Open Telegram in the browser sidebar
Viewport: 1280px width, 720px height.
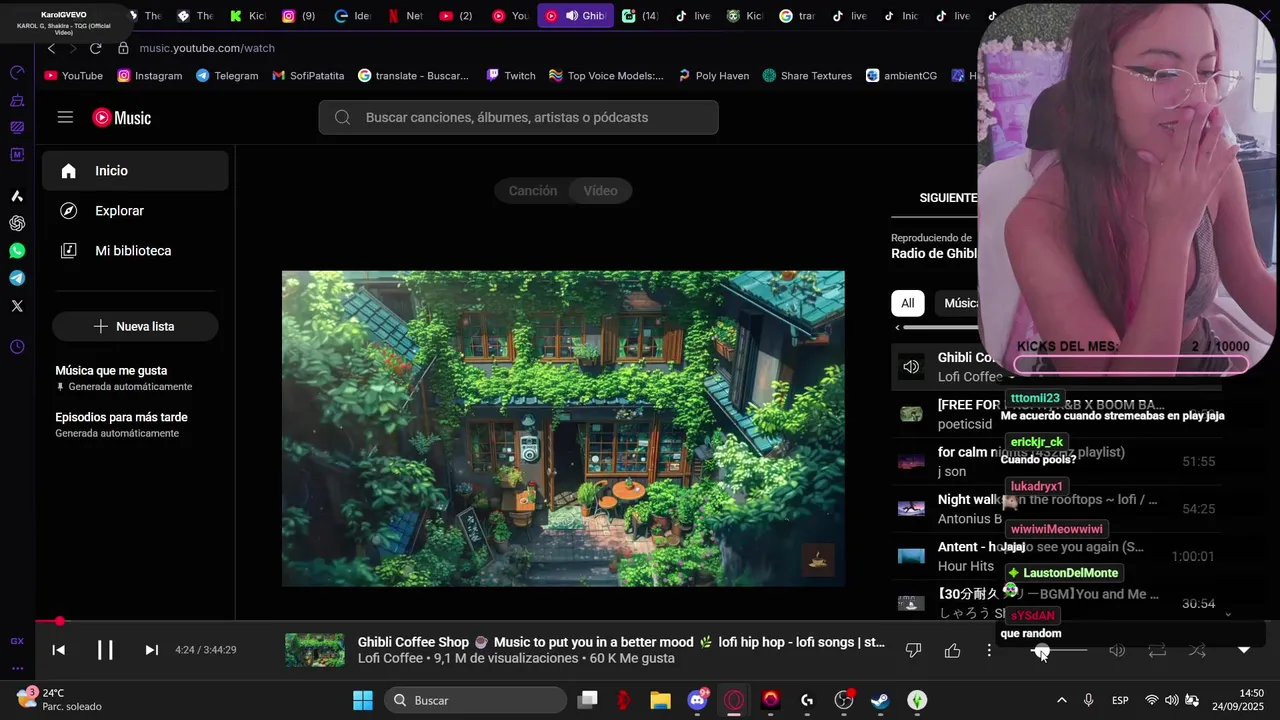pyautogui.click(x=17, y=278)
